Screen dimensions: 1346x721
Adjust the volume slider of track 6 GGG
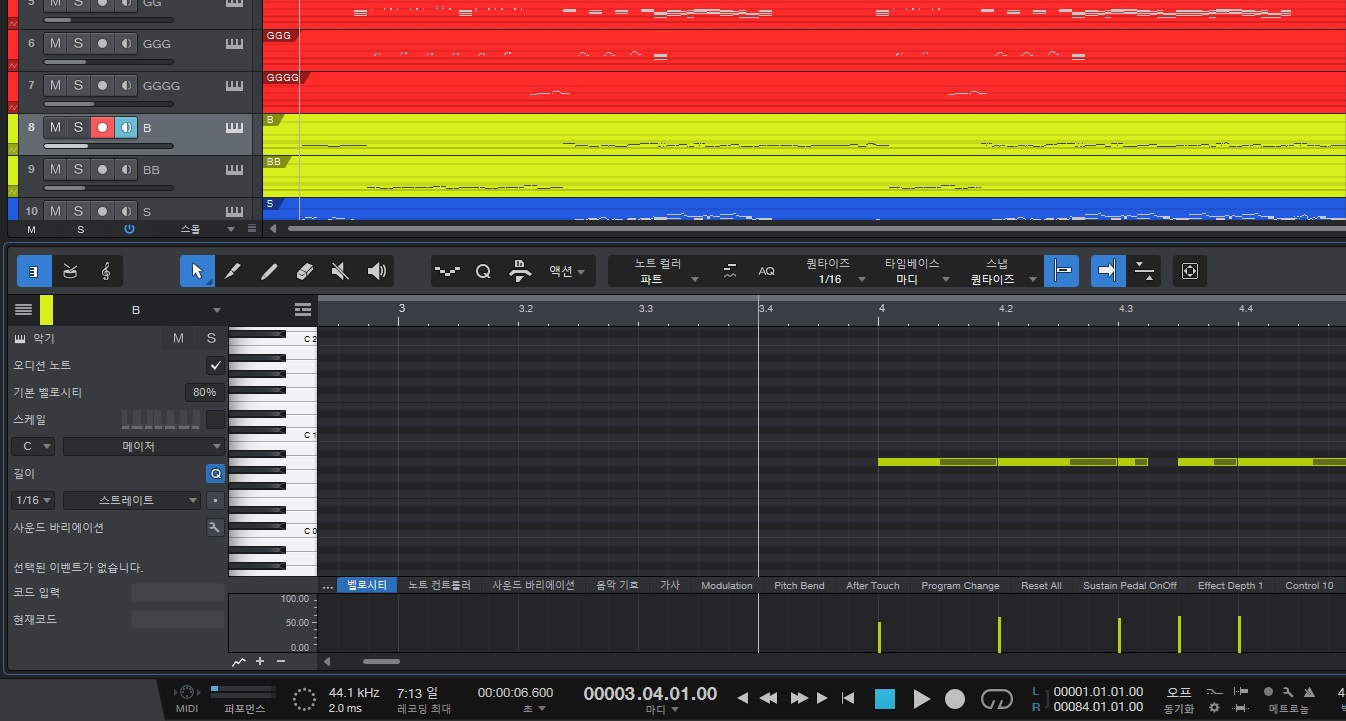point(108,62)
